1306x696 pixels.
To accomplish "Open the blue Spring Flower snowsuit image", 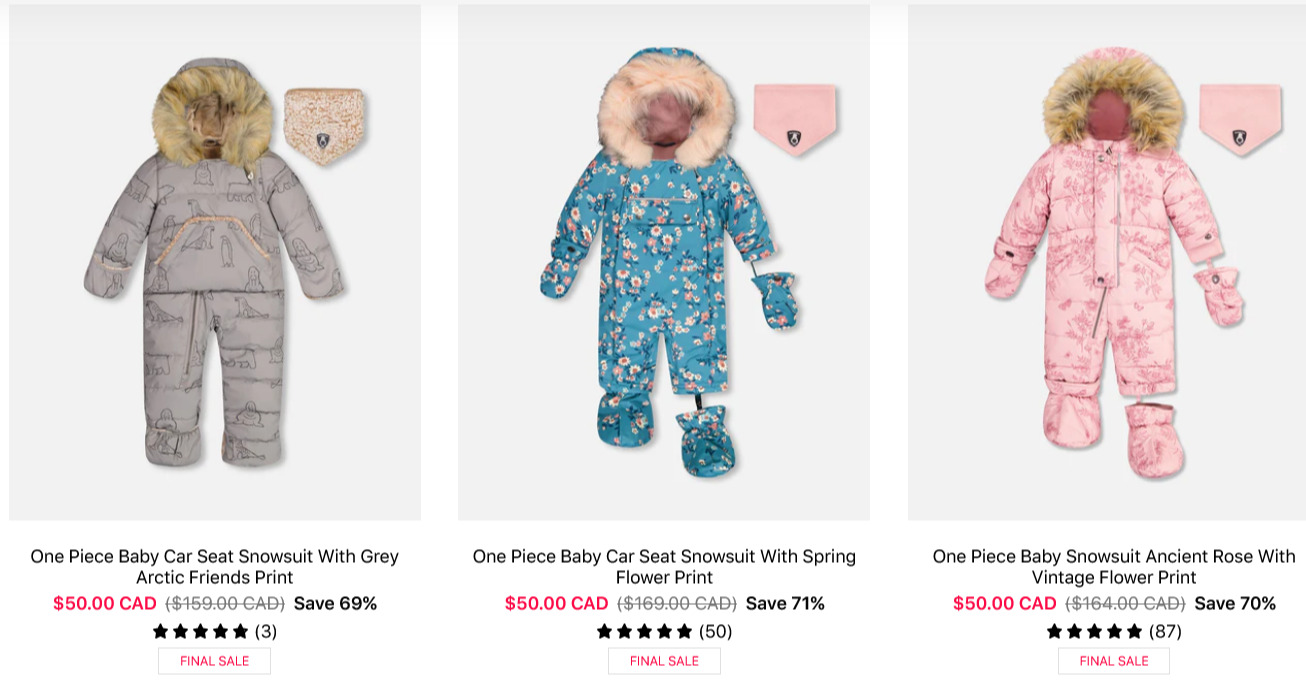I will pos(664,262).
